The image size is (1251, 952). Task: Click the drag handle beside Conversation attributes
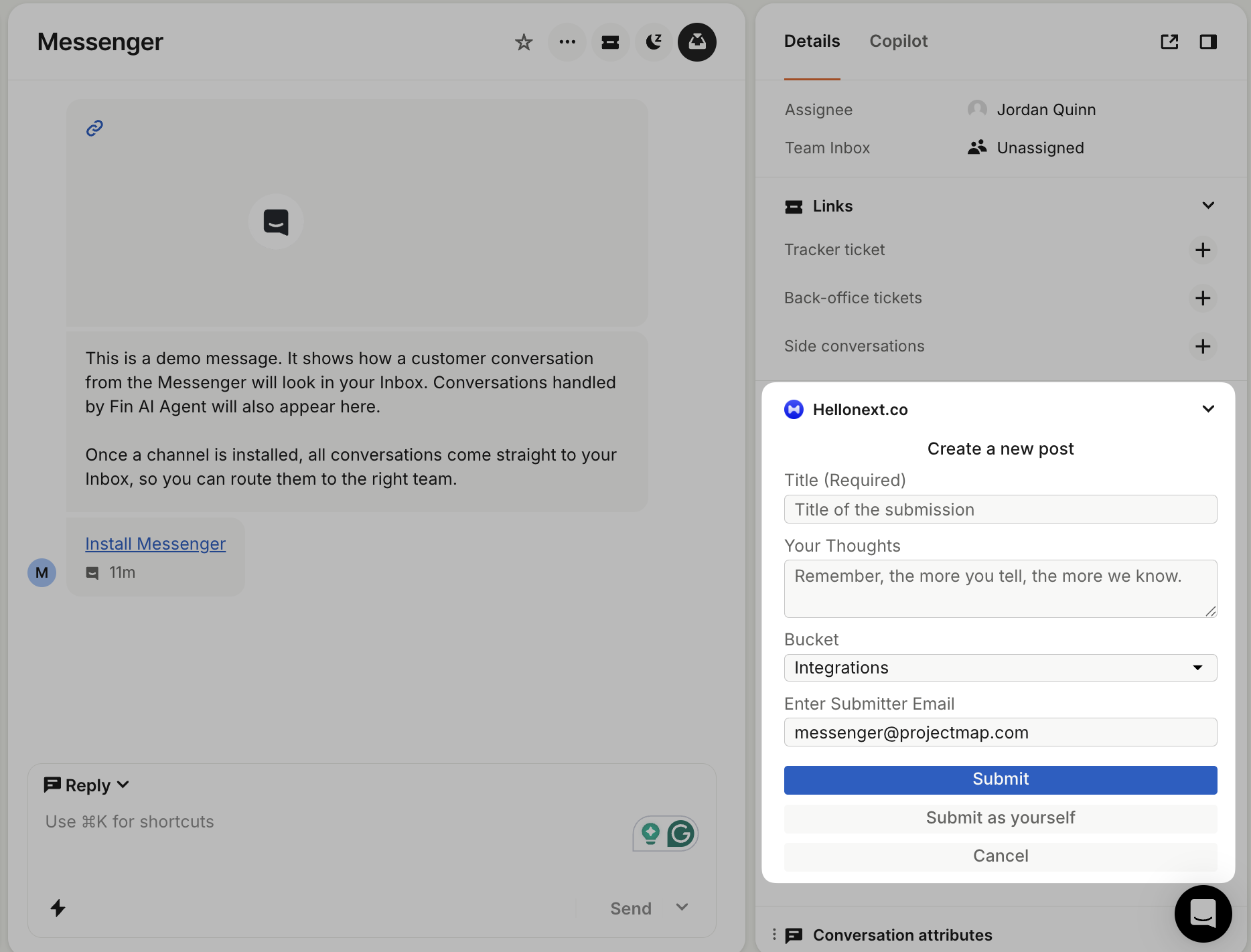pos(774,935)
